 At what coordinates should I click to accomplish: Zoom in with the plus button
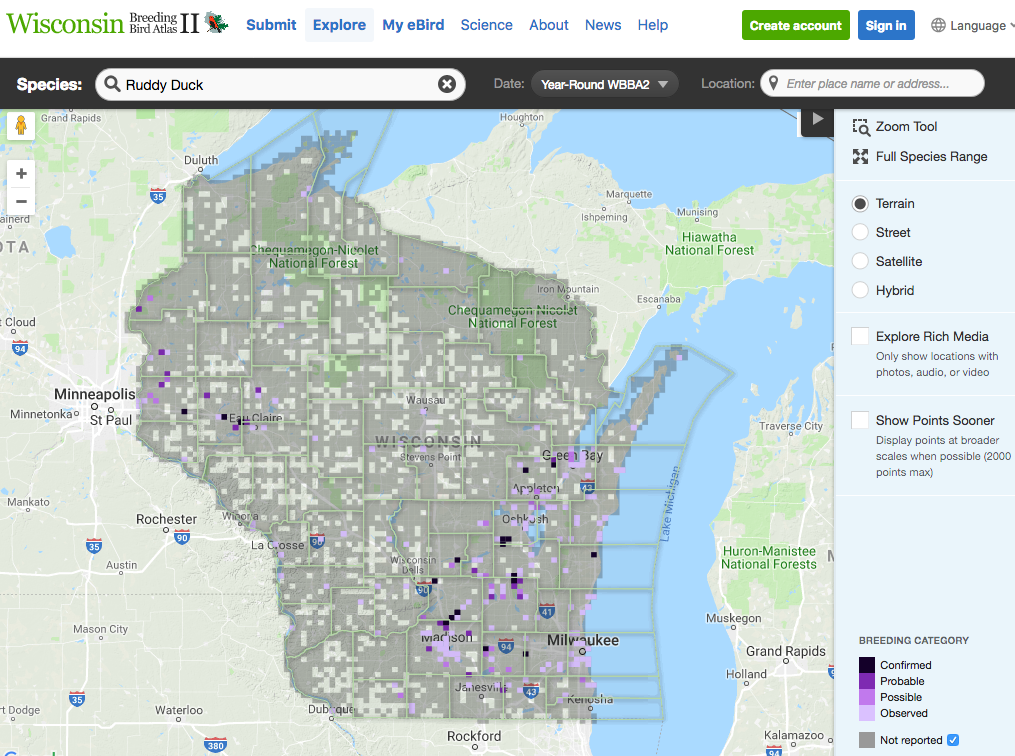[21, 173]
